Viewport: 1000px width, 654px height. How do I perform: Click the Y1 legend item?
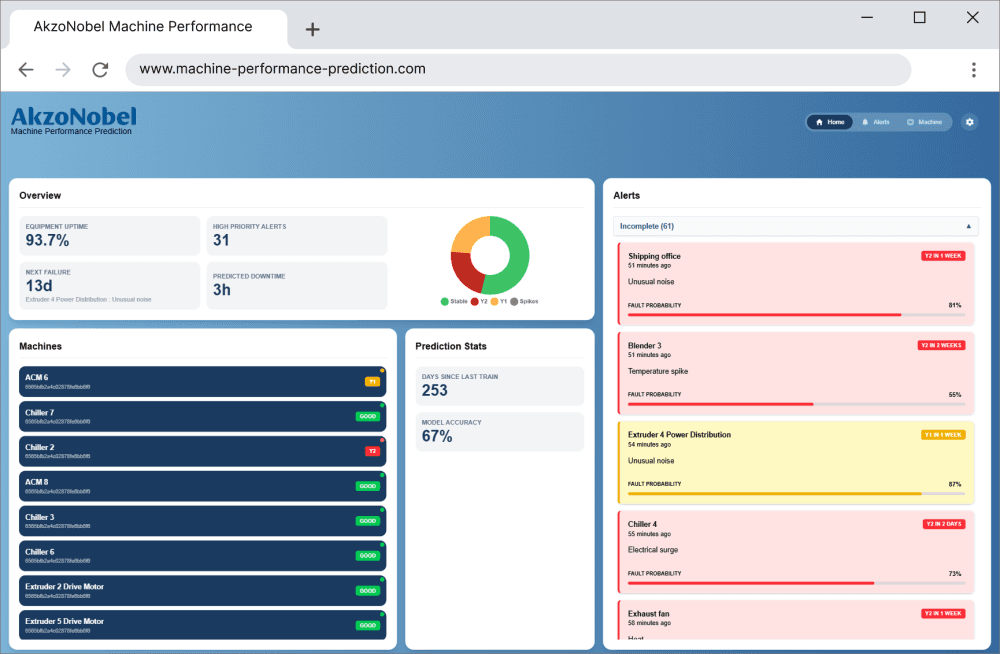(499, 301)
